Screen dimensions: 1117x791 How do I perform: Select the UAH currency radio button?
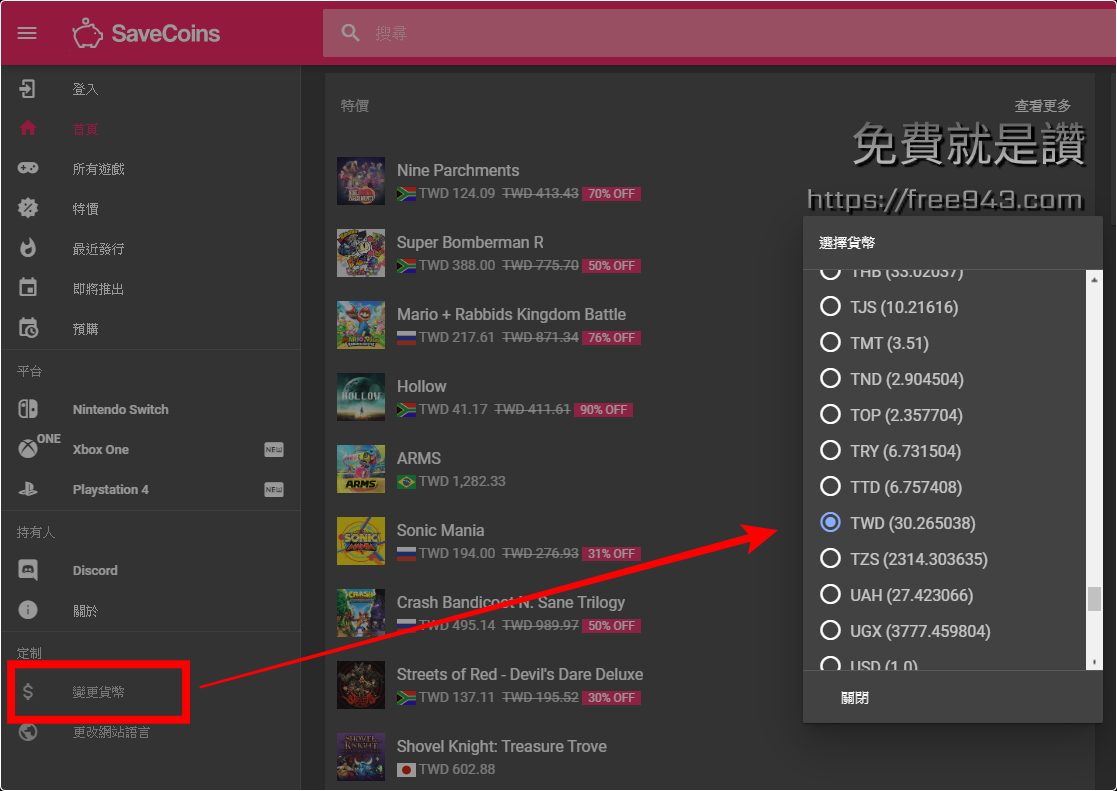830,595
